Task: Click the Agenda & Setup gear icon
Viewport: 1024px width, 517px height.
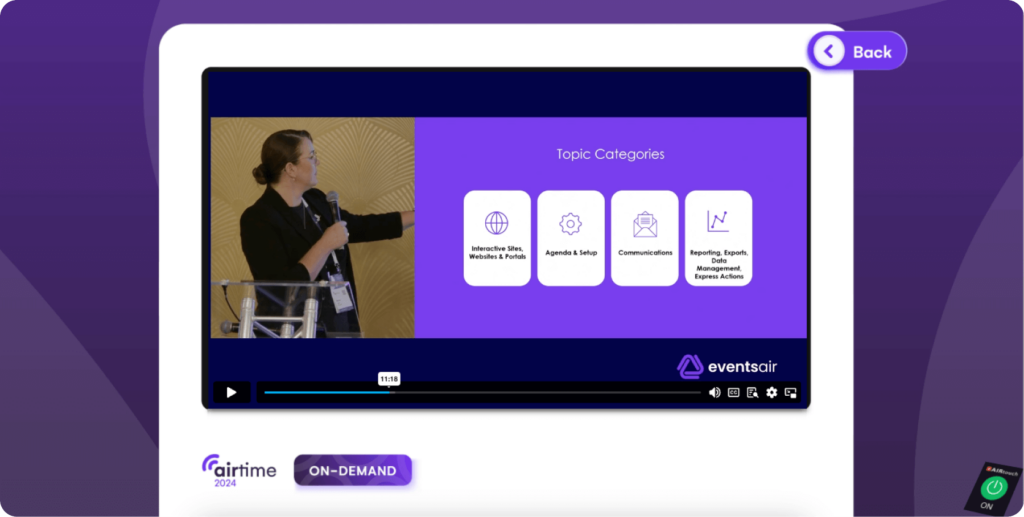Action: (570, 223)
